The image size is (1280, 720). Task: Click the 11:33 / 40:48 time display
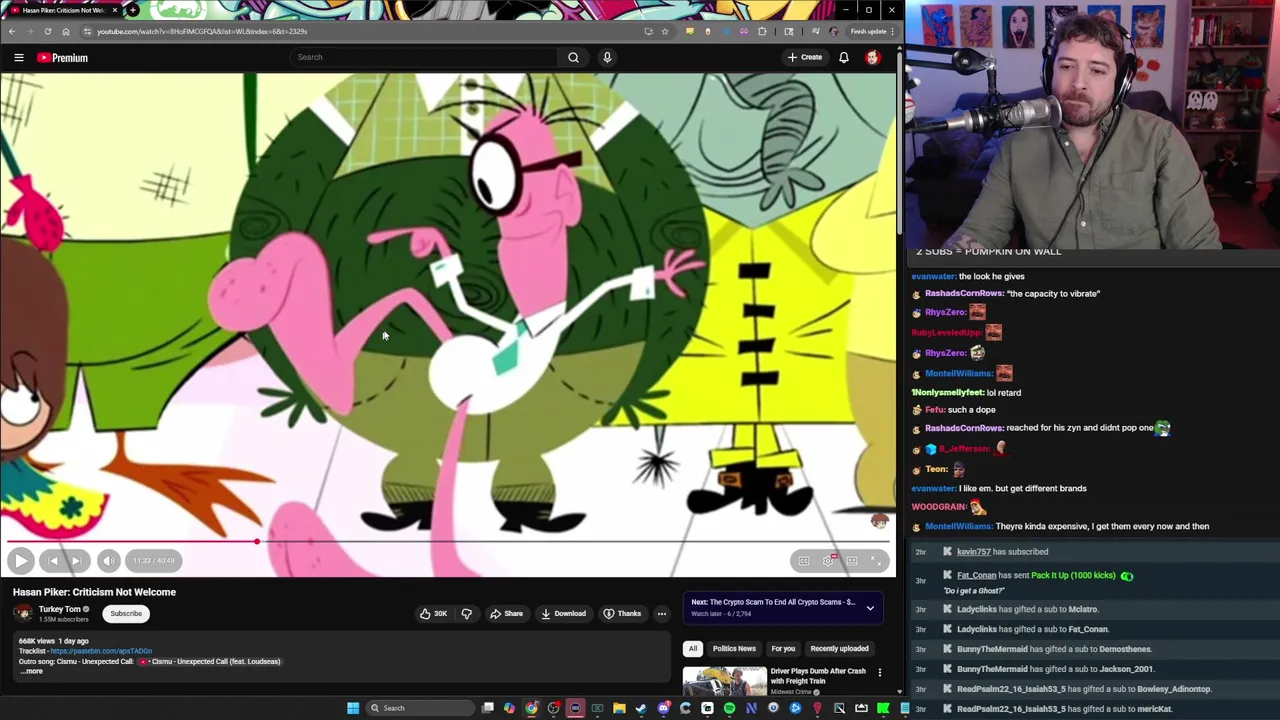154,561
